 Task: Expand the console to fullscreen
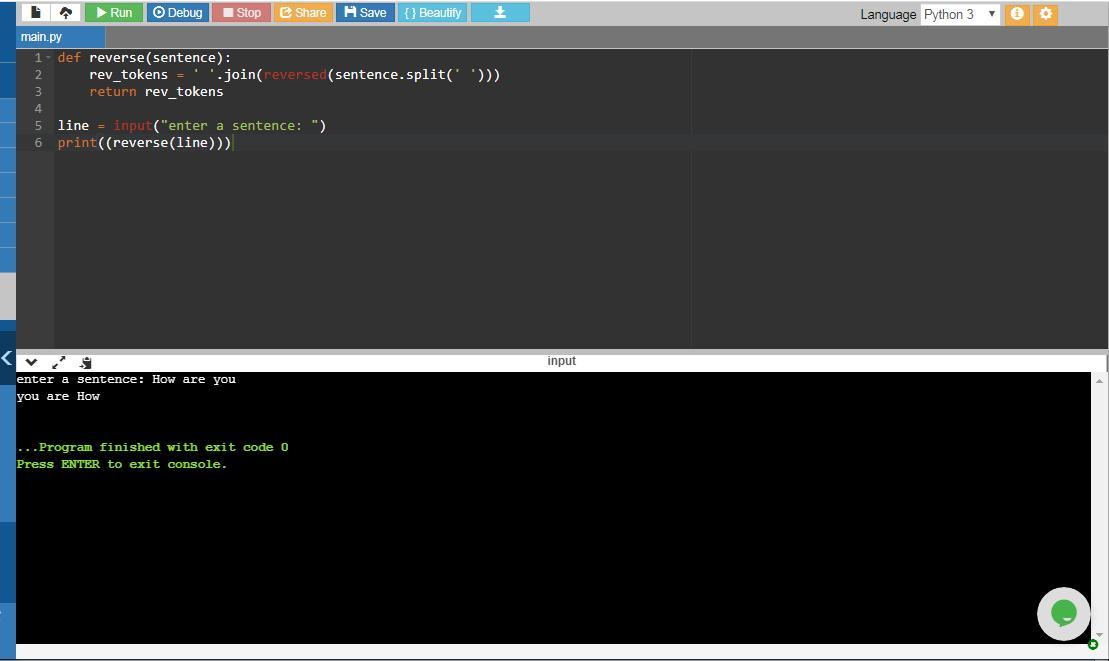click(x=58, y=362)
